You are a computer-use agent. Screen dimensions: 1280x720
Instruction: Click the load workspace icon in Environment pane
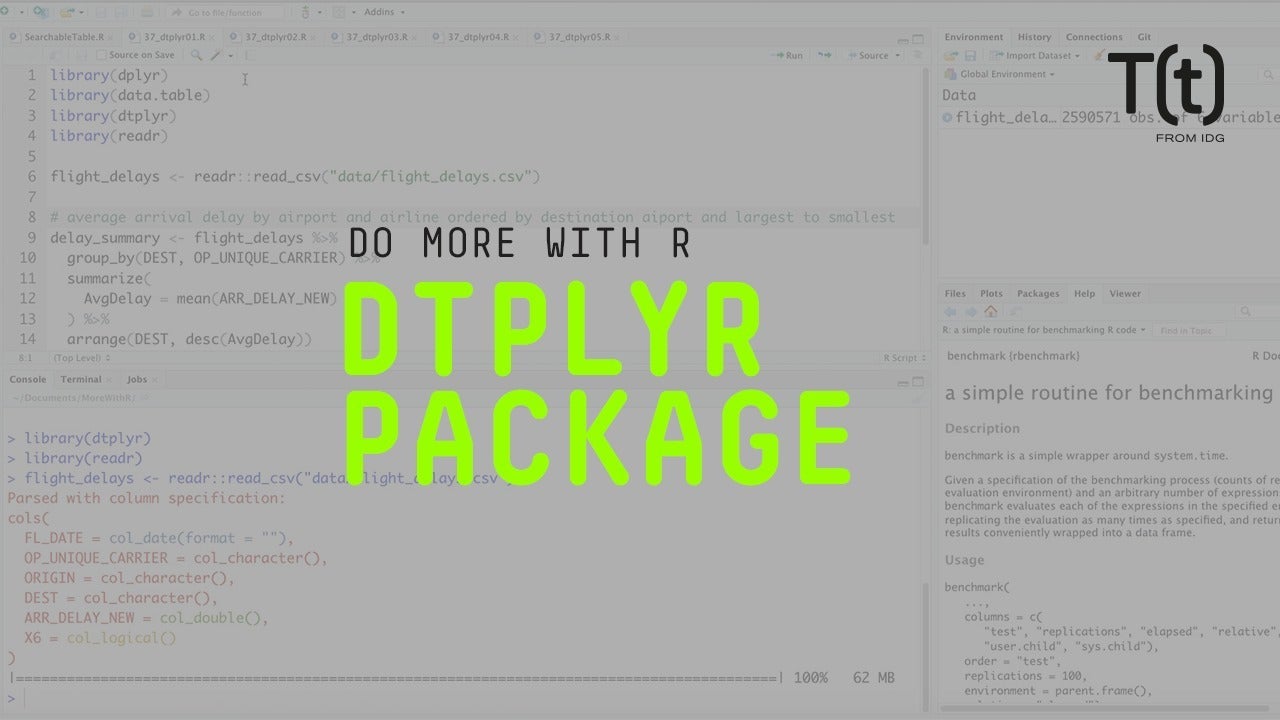[x=950, y=56]
